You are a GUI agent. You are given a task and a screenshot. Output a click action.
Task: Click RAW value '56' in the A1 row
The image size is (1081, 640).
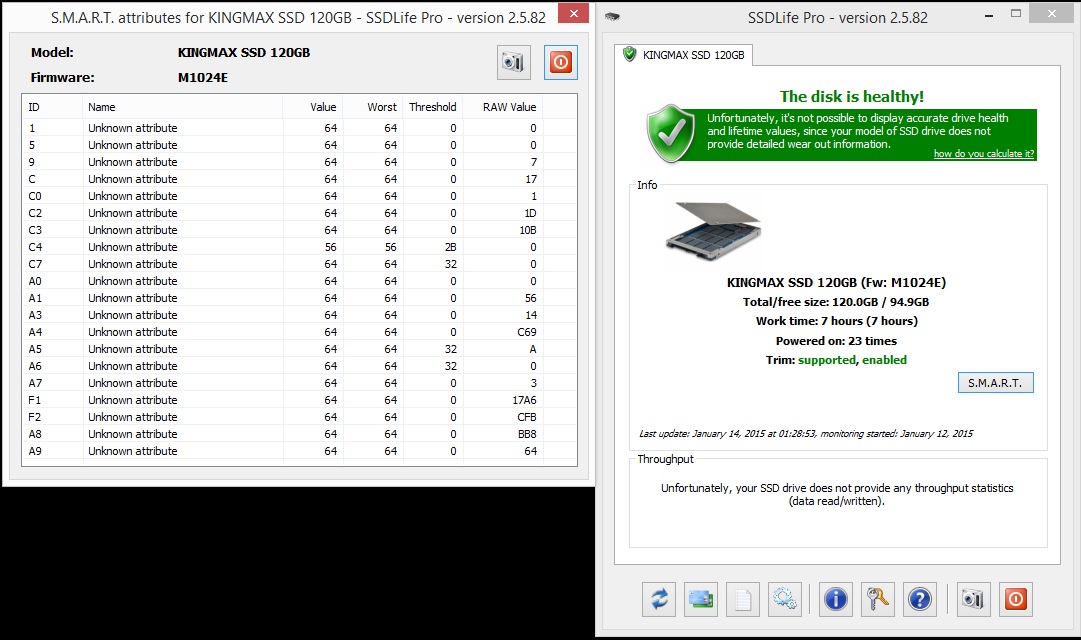(530, 298)
